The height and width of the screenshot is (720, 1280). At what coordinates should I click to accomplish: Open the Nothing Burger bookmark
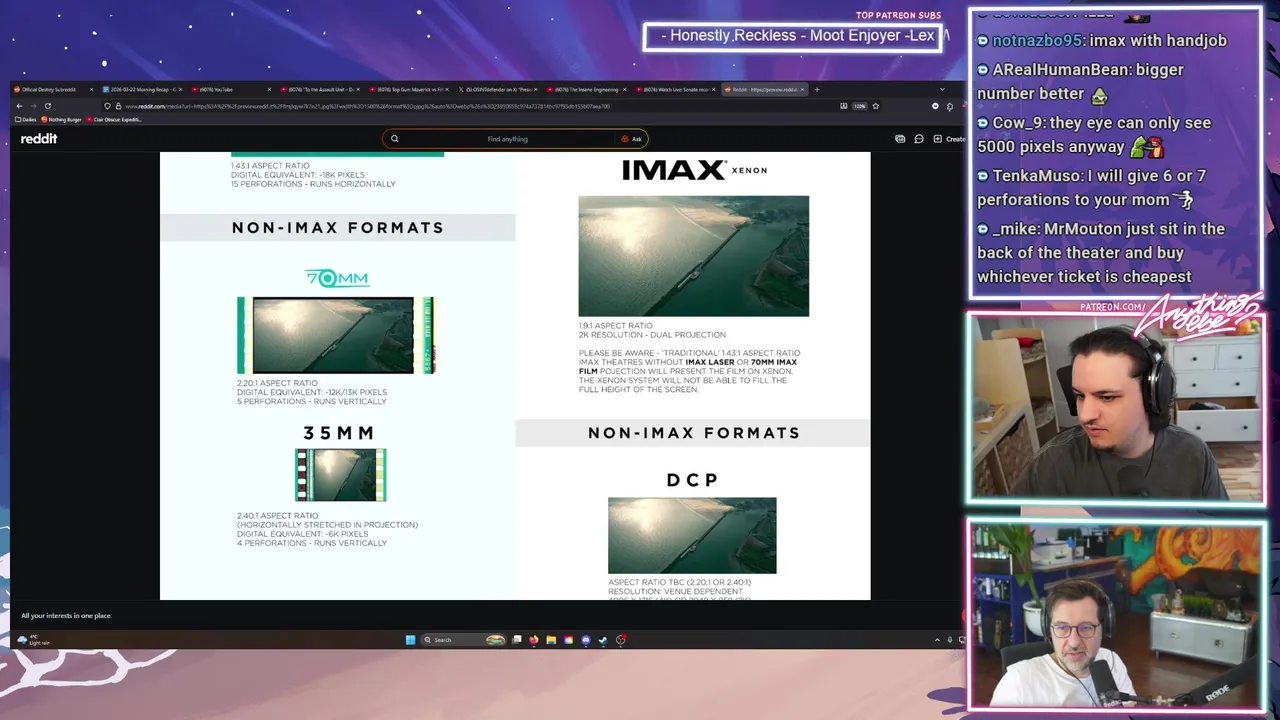(62, 119)
